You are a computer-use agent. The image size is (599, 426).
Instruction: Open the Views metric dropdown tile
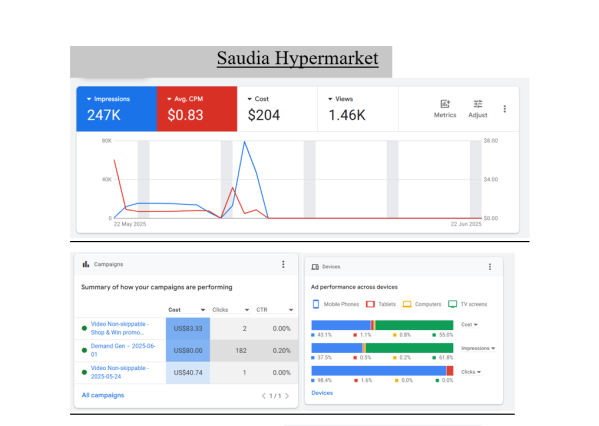coord(358,109)
